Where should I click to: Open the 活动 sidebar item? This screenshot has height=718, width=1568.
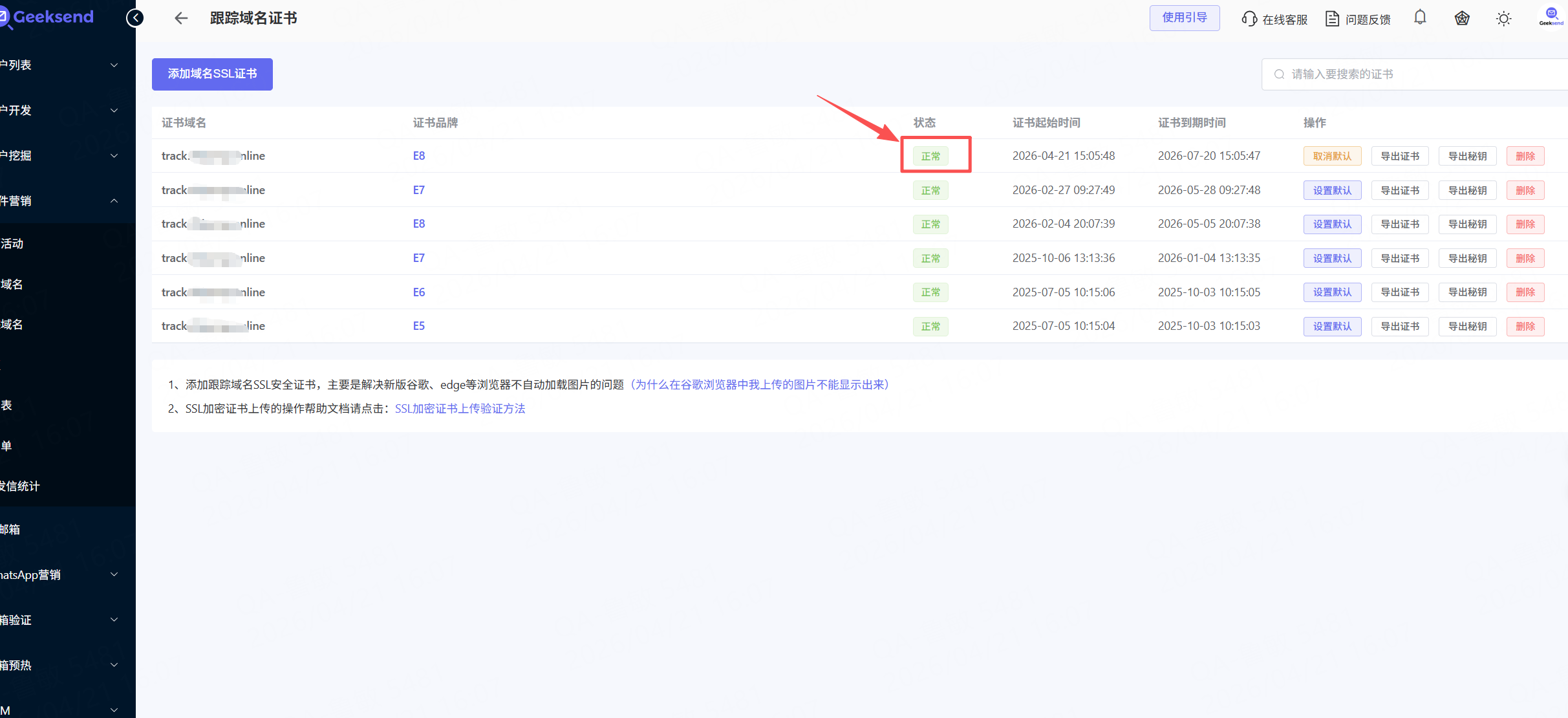coord(13,243)
